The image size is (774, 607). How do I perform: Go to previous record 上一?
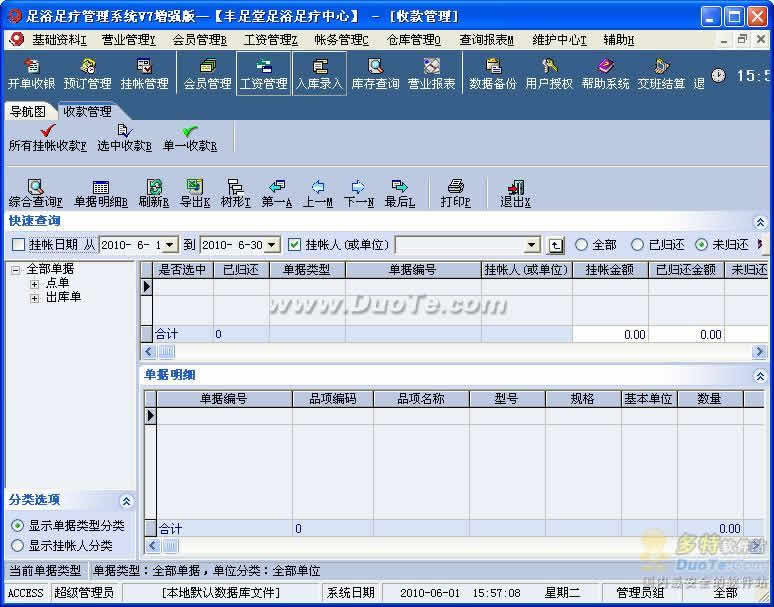point(317,193)
